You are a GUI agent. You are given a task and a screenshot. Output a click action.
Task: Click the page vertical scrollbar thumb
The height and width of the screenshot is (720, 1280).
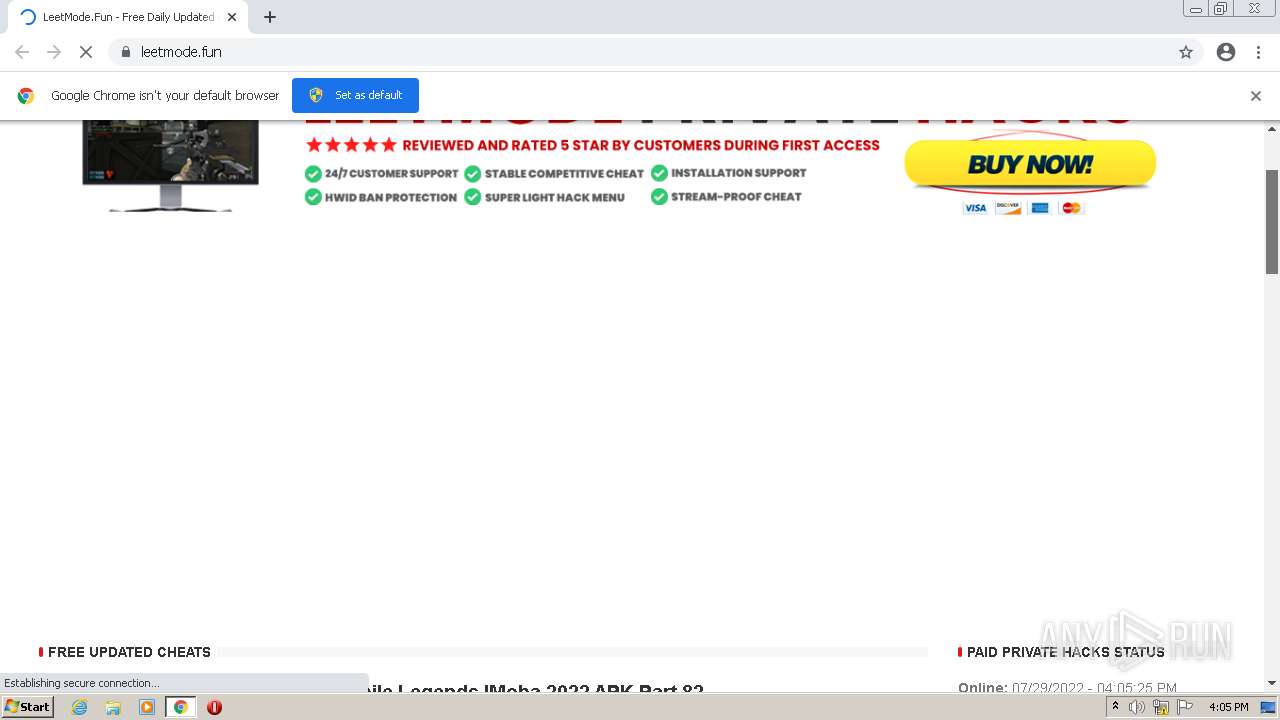1272,221
